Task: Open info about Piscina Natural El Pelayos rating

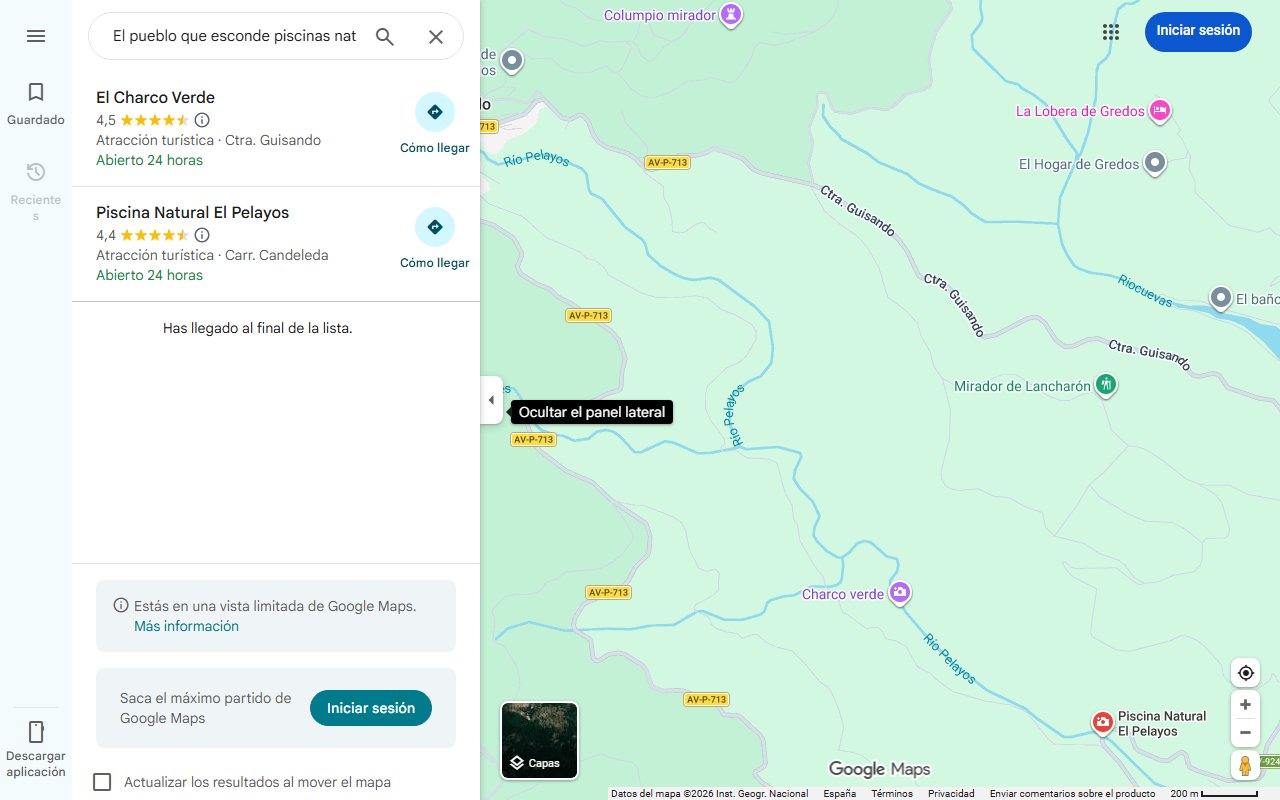Action: tap(202, 235)
